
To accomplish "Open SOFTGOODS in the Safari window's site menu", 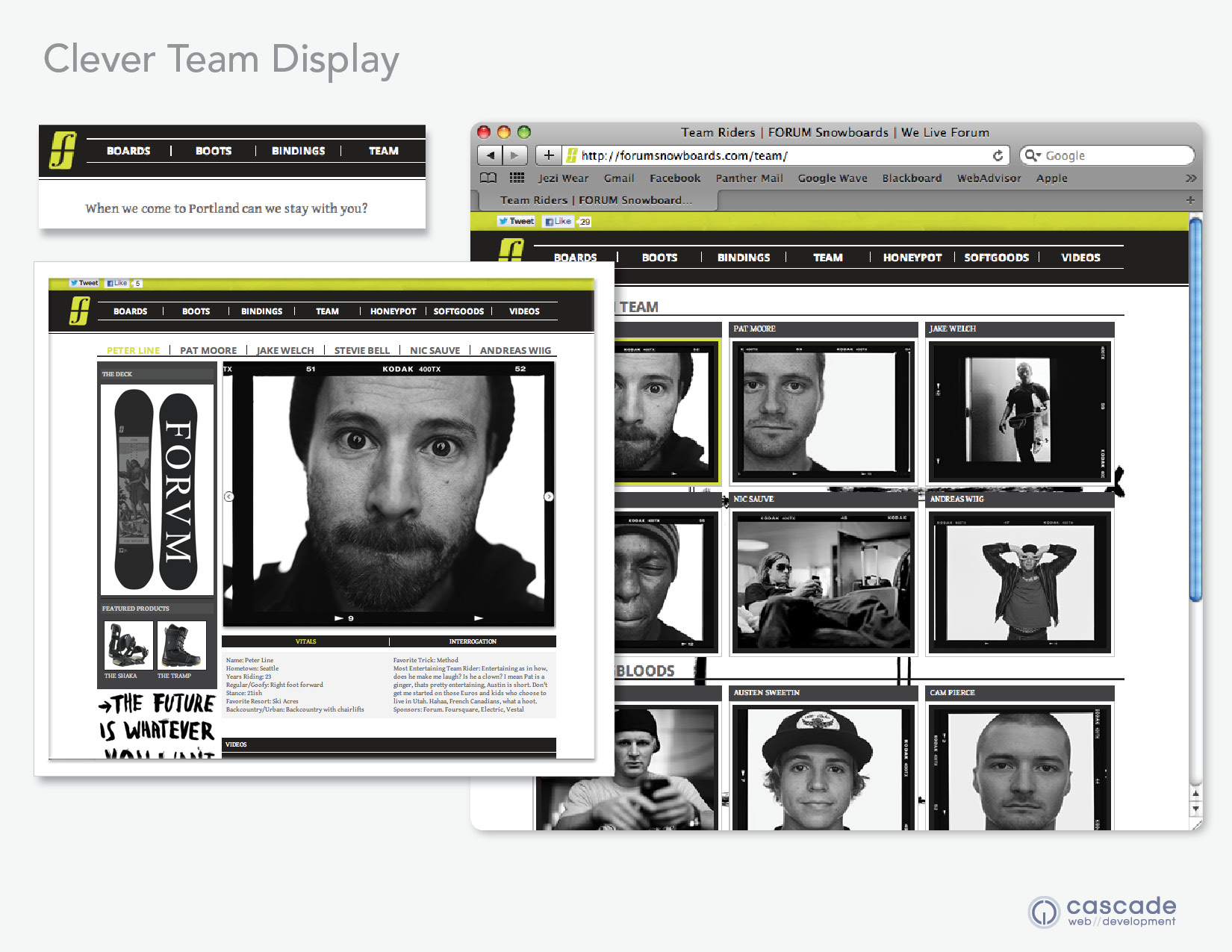I will (x=996, y=258).
